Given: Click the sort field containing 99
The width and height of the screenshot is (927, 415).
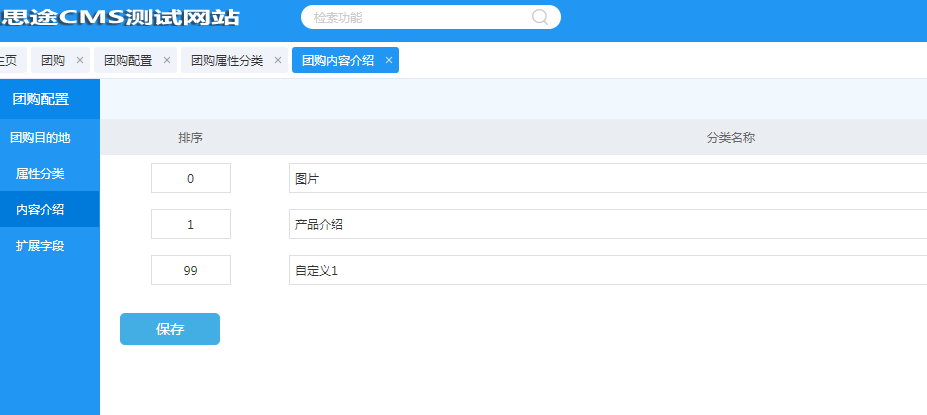Looking at the screenshot, I should point(191,270).
